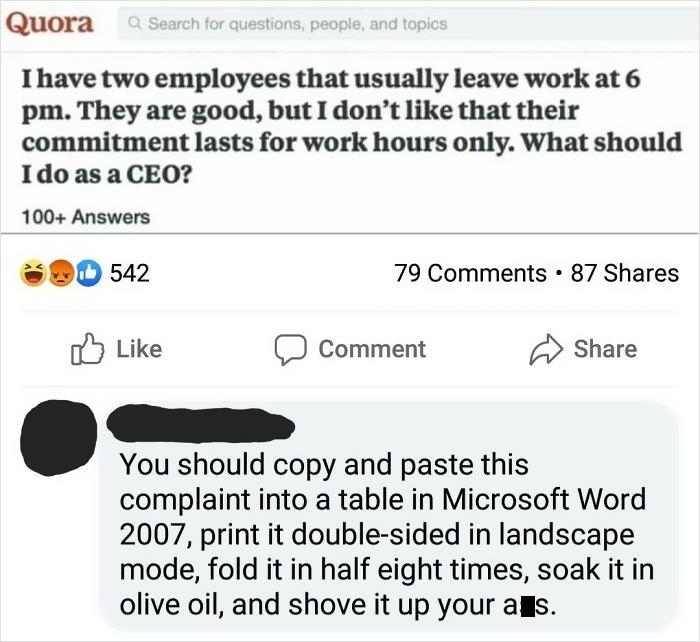Click the Like button label
The height and width of the screenshot is (642, 700).
pos(139,349)
